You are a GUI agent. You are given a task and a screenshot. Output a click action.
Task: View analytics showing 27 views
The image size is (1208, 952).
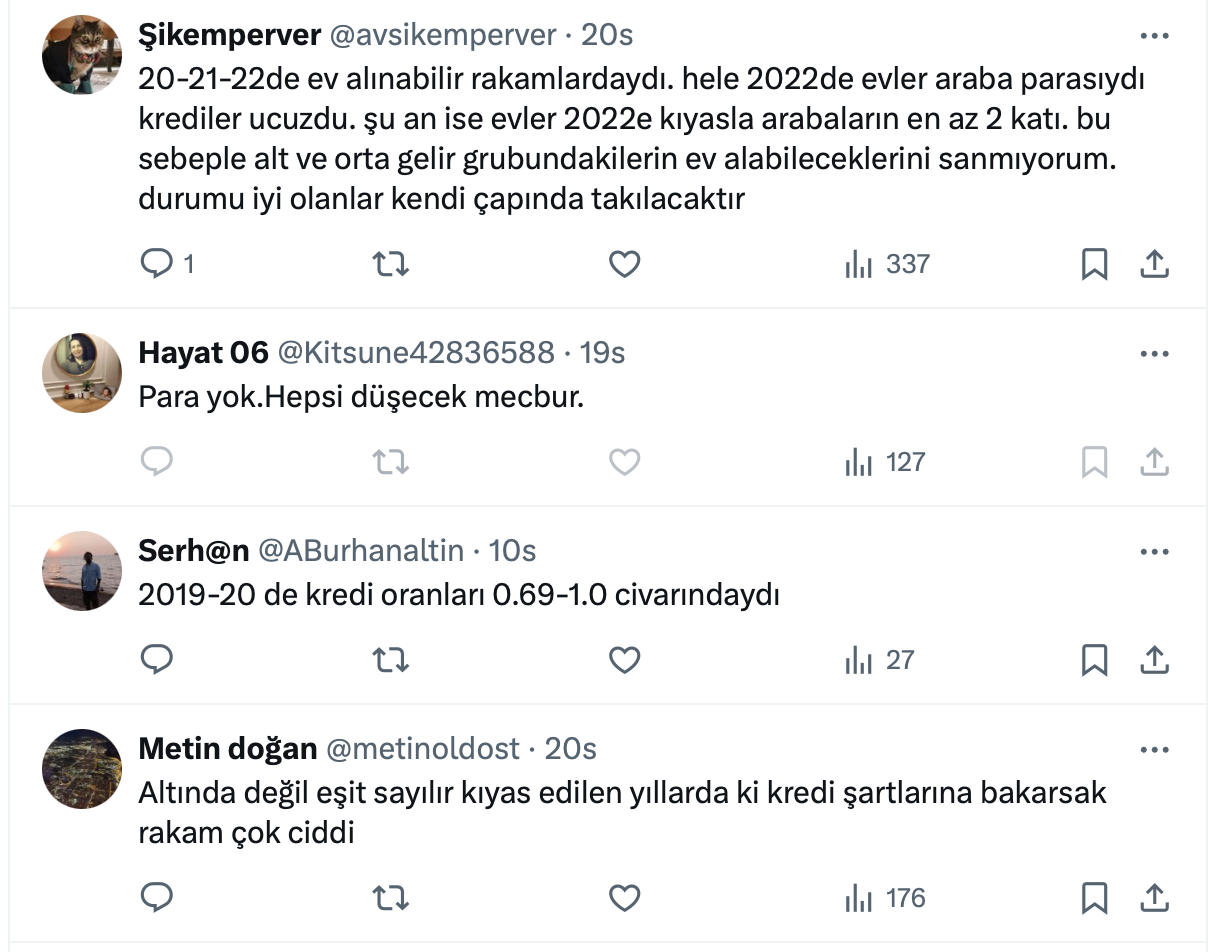click(x=879, y=660)
